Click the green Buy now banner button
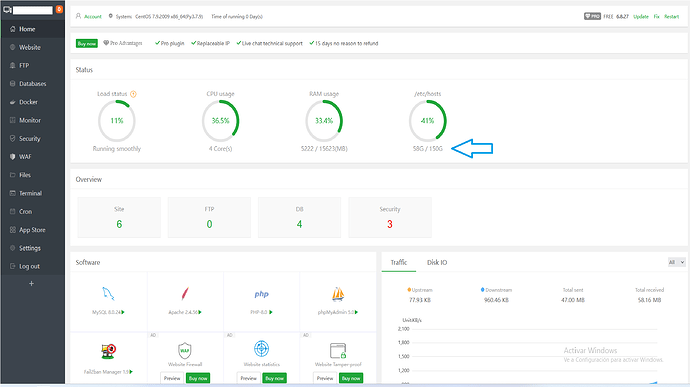This screenshot has width=690, height=388. coord(87,44)
